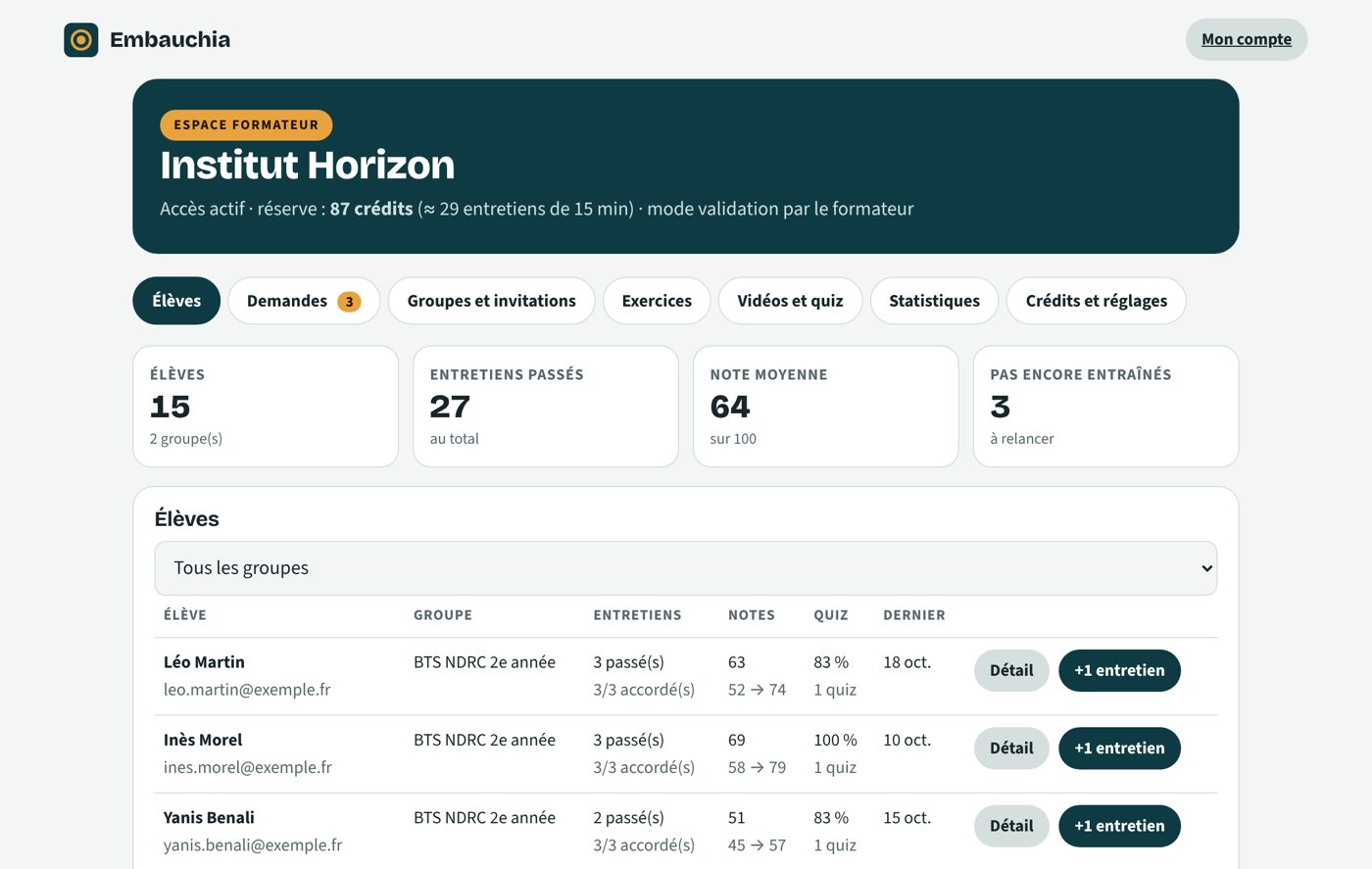
Task: Click the GROUPE column header
Action: (x=443, y=615)
